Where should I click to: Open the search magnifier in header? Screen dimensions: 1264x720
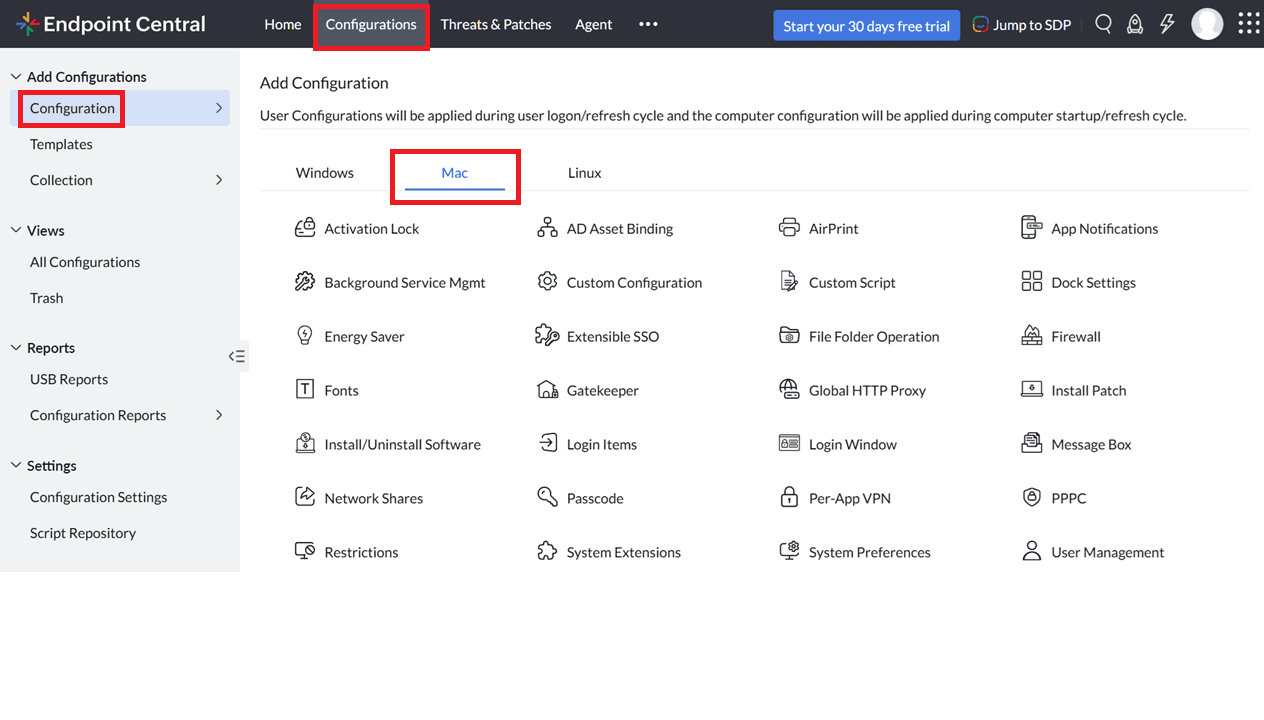coord(1103,24)
